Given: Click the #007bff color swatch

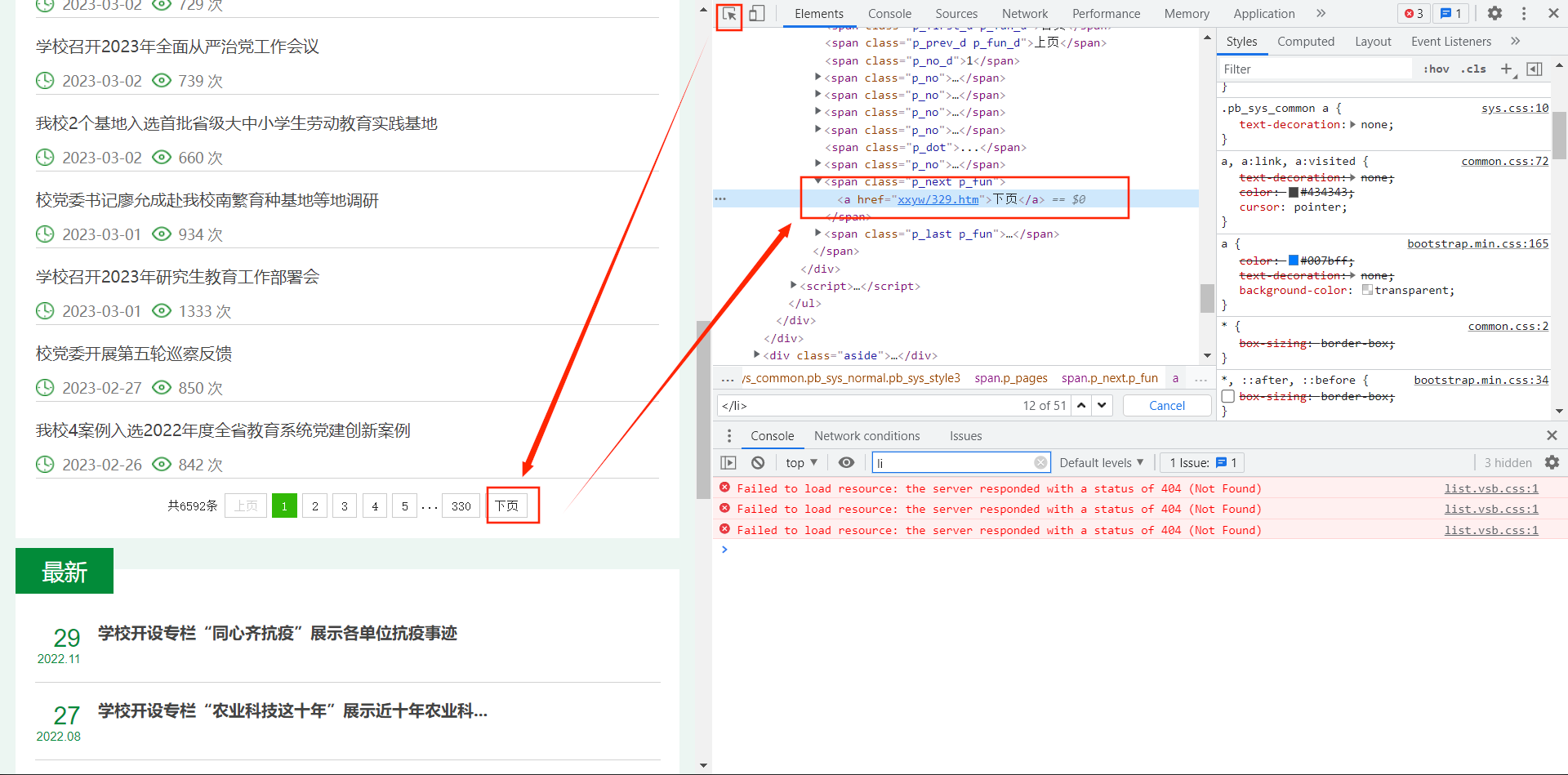Looking at the screenshot, I should [x=1294, y=260].
